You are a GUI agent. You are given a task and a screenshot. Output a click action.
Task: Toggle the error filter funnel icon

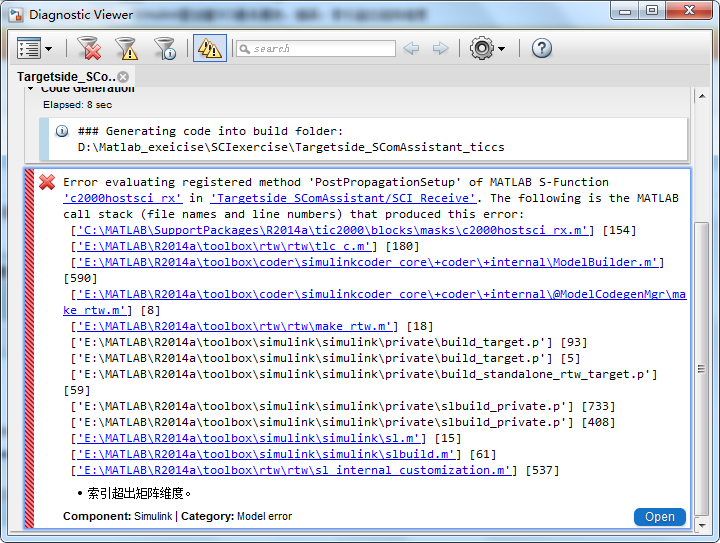click(x=89, y=48)
